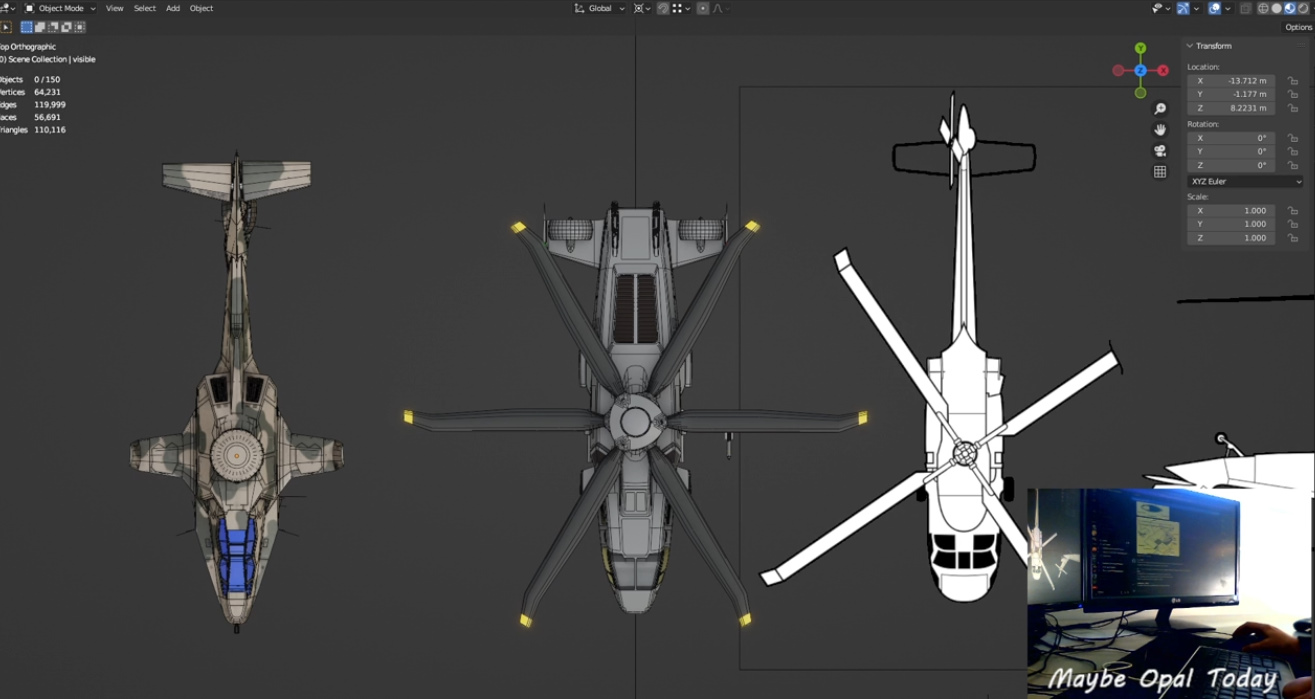This screenshot has width=1315, height=699.
Task: Click Location Z field 8.2231 m
Action: click(1231, 108)
